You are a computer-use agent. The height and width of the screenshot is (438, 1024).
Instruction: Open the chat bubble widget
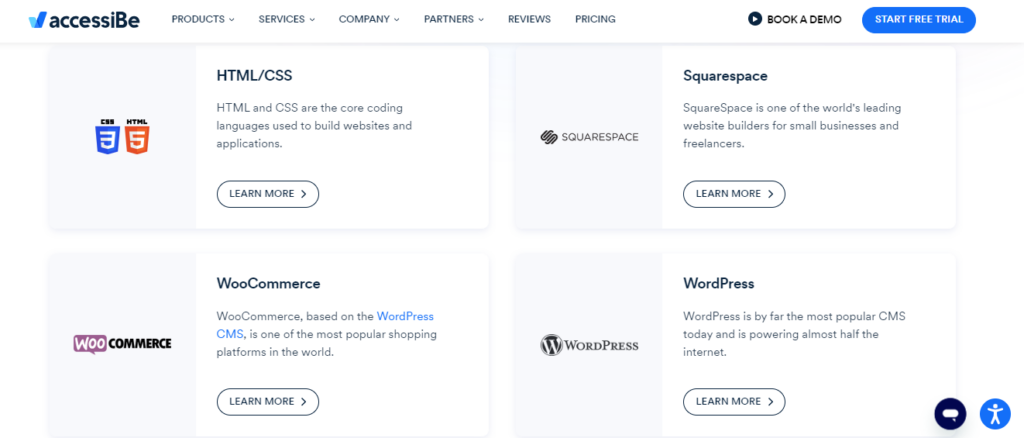click(950, 413)
